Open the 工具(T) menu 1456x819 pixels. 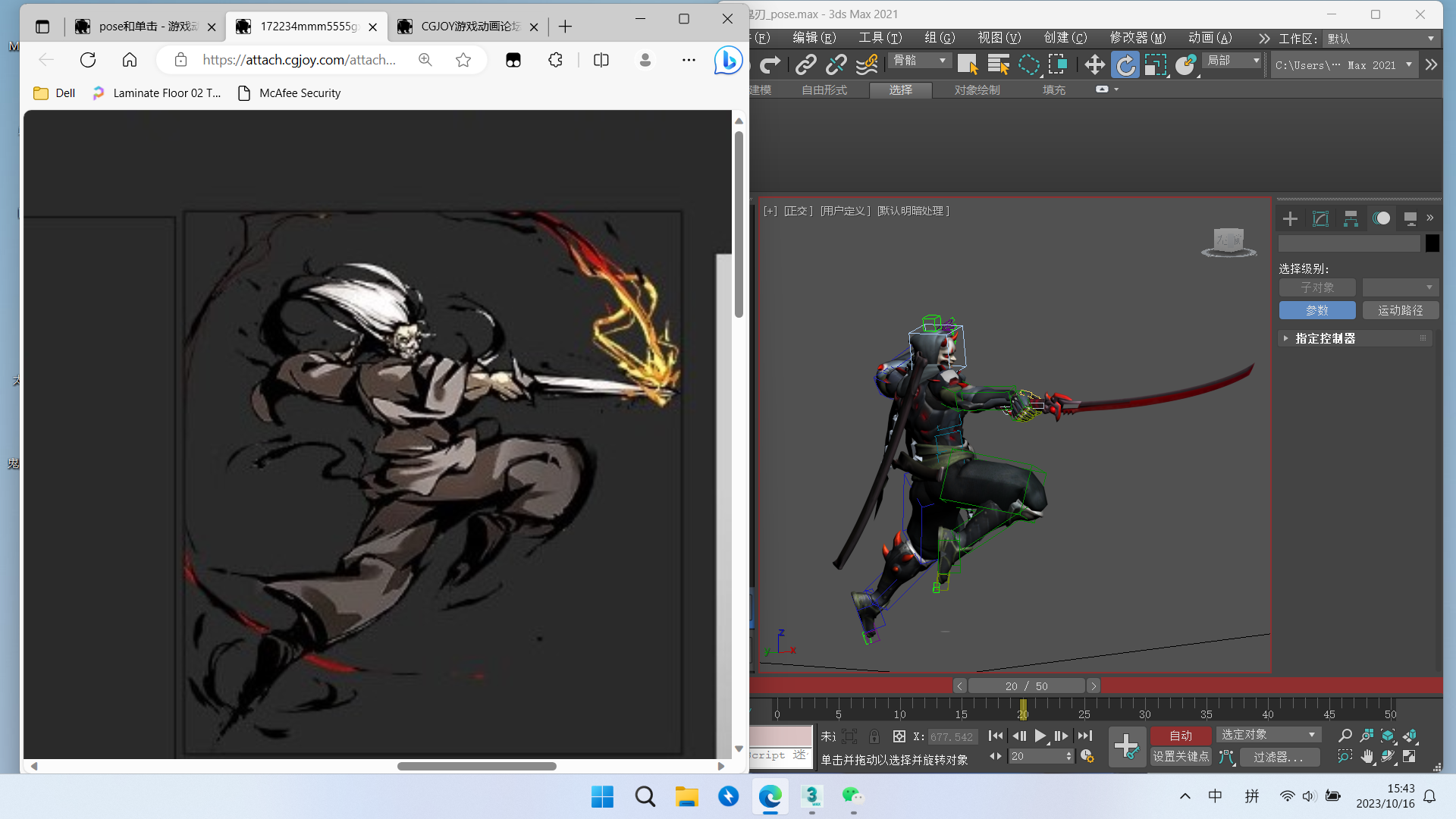tap(880, 38)
